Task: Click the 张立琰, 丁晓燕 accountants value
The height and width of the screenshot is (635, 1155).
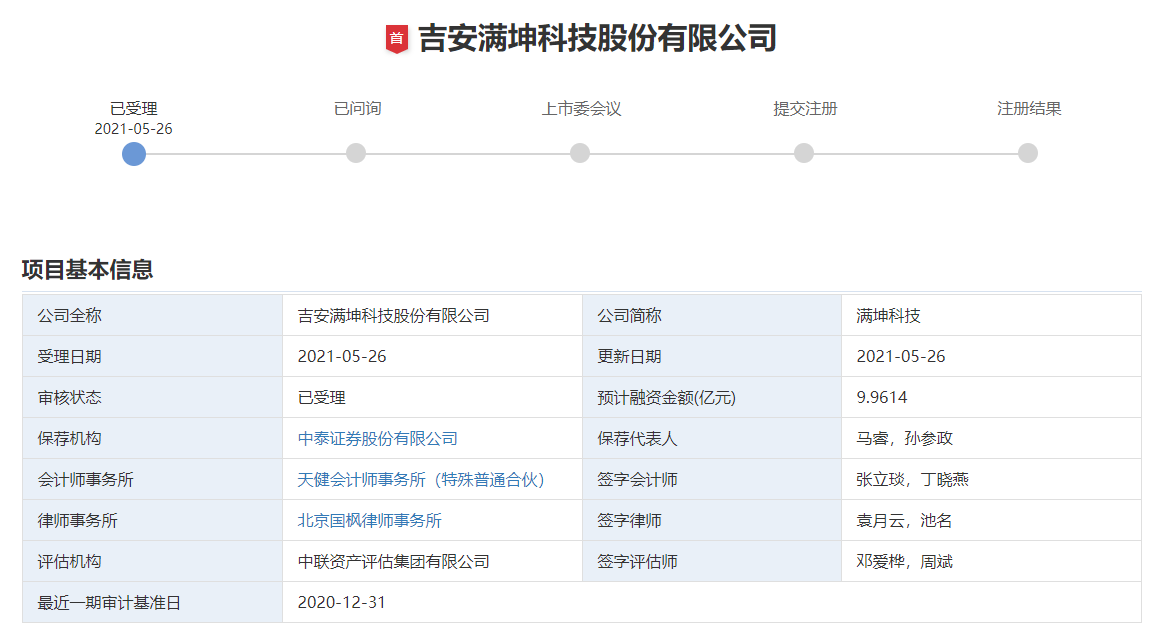Action: point(912,480)
